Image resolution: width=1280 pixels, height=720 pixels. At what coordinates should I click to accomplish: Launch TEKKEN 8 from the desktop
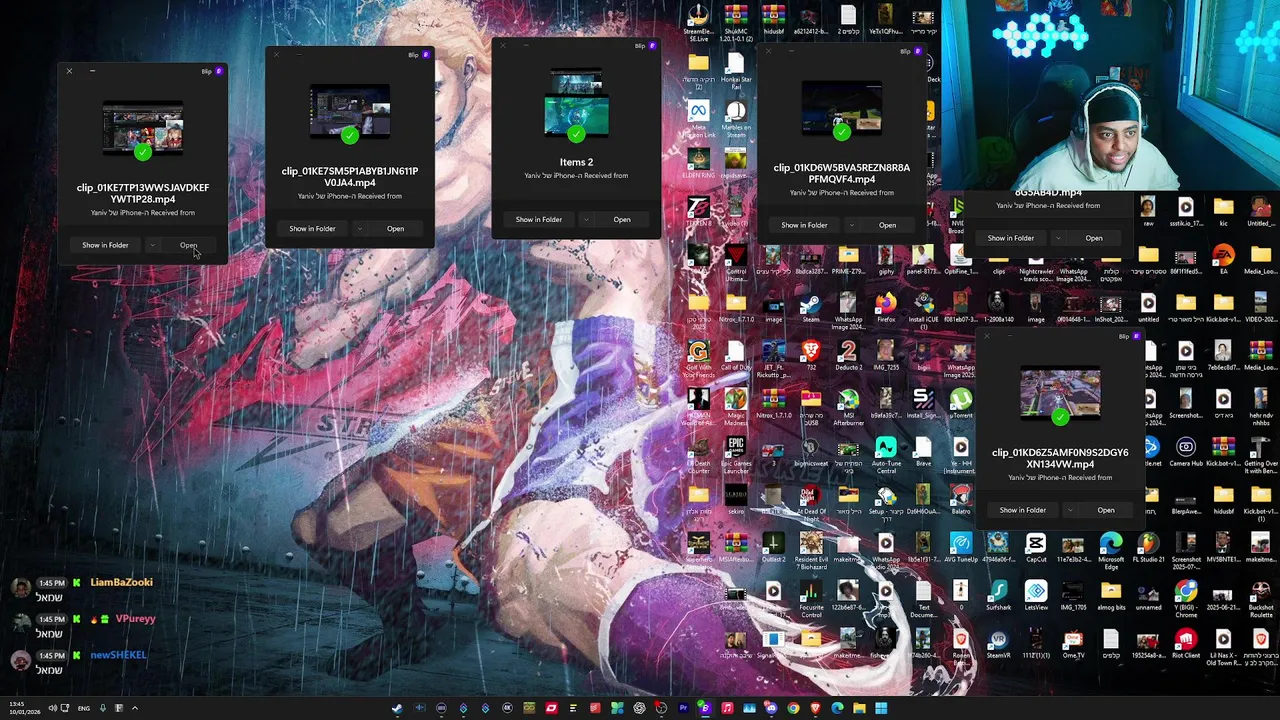(698, 211)
